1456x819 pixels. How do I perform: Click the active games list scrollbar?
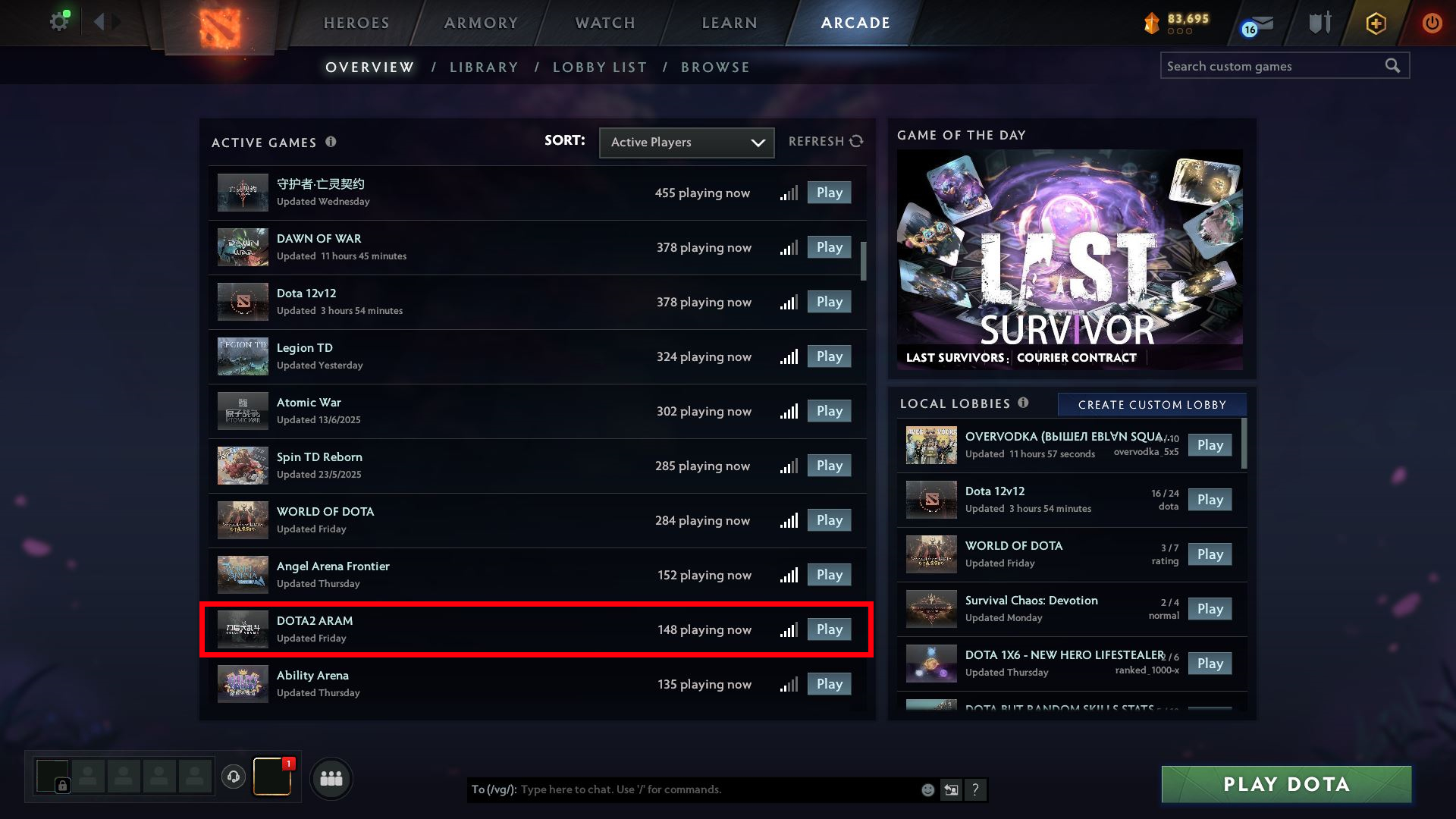863,261
